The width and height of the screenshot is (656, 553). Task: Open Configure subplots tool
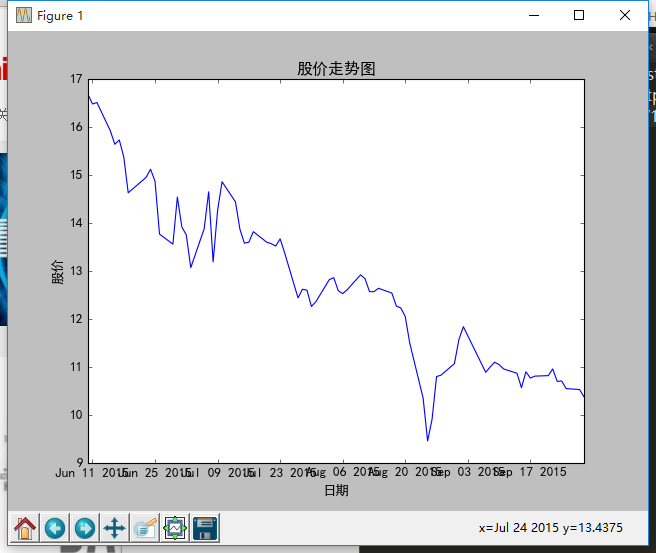(x=175, y=527)
